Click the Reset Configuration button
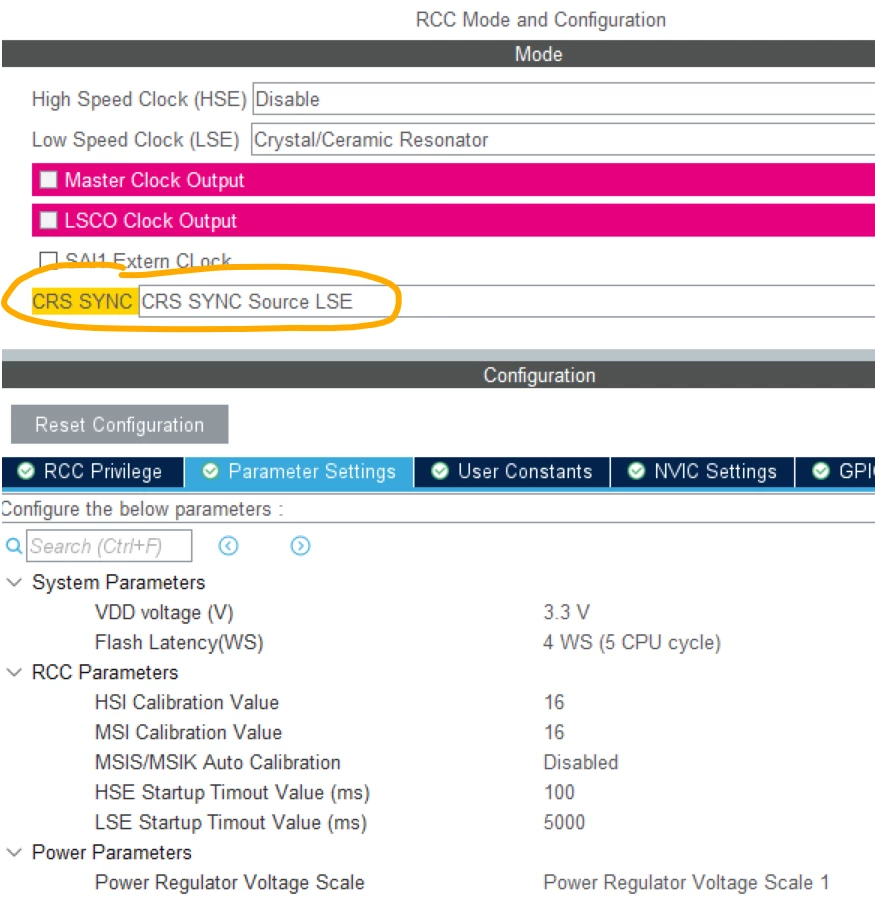 pos(120,424)
